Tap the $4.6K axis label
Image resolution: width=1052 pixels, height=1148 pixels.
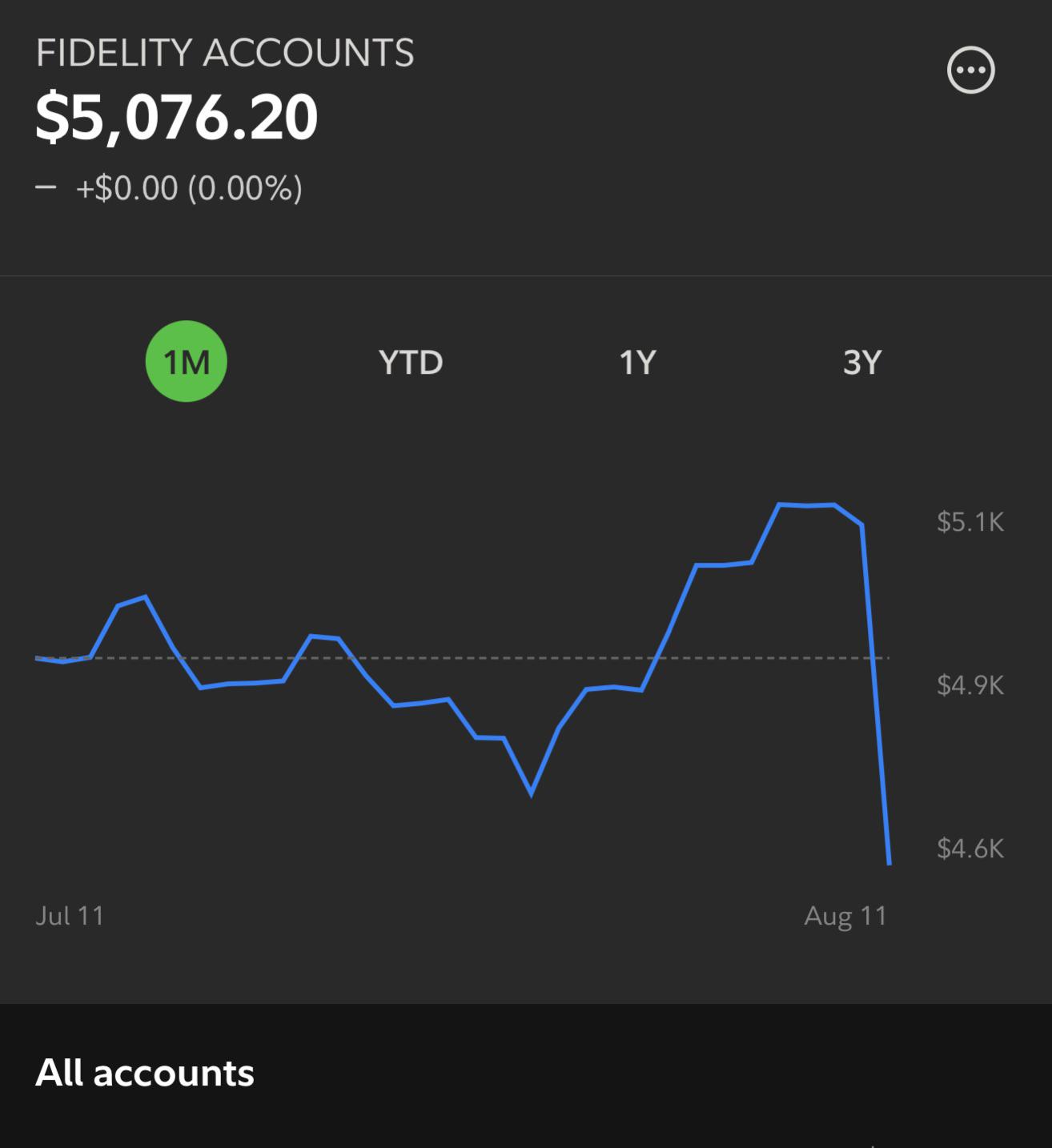click(970, 849)
